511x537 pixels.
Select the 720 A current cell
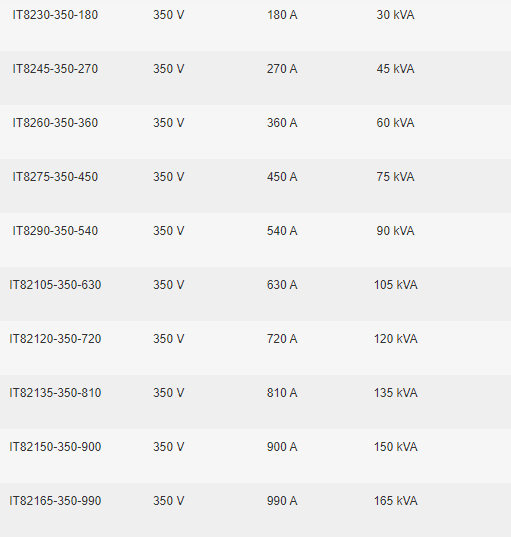tap(282, 339)
